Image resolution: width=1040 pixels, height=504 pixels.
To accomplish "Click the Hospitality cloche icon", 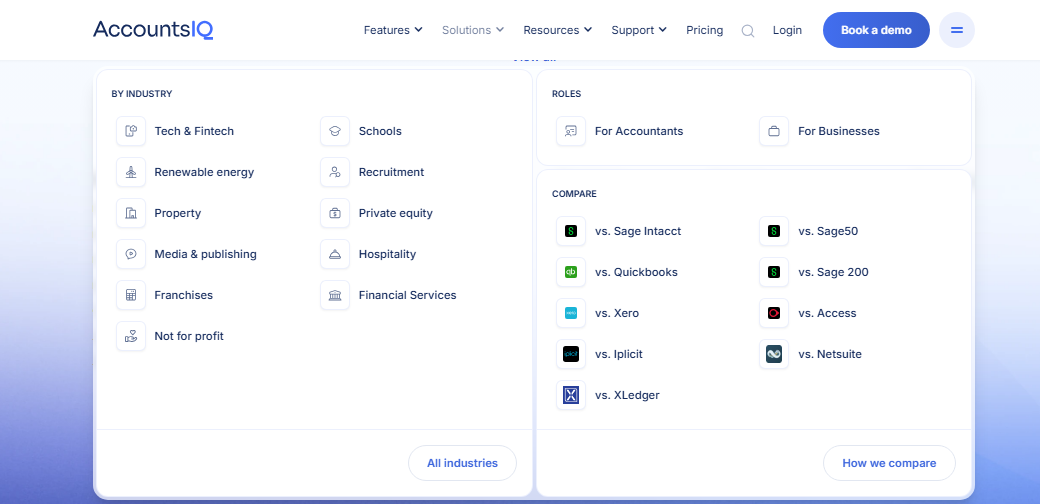I will (x=335, y=254).
